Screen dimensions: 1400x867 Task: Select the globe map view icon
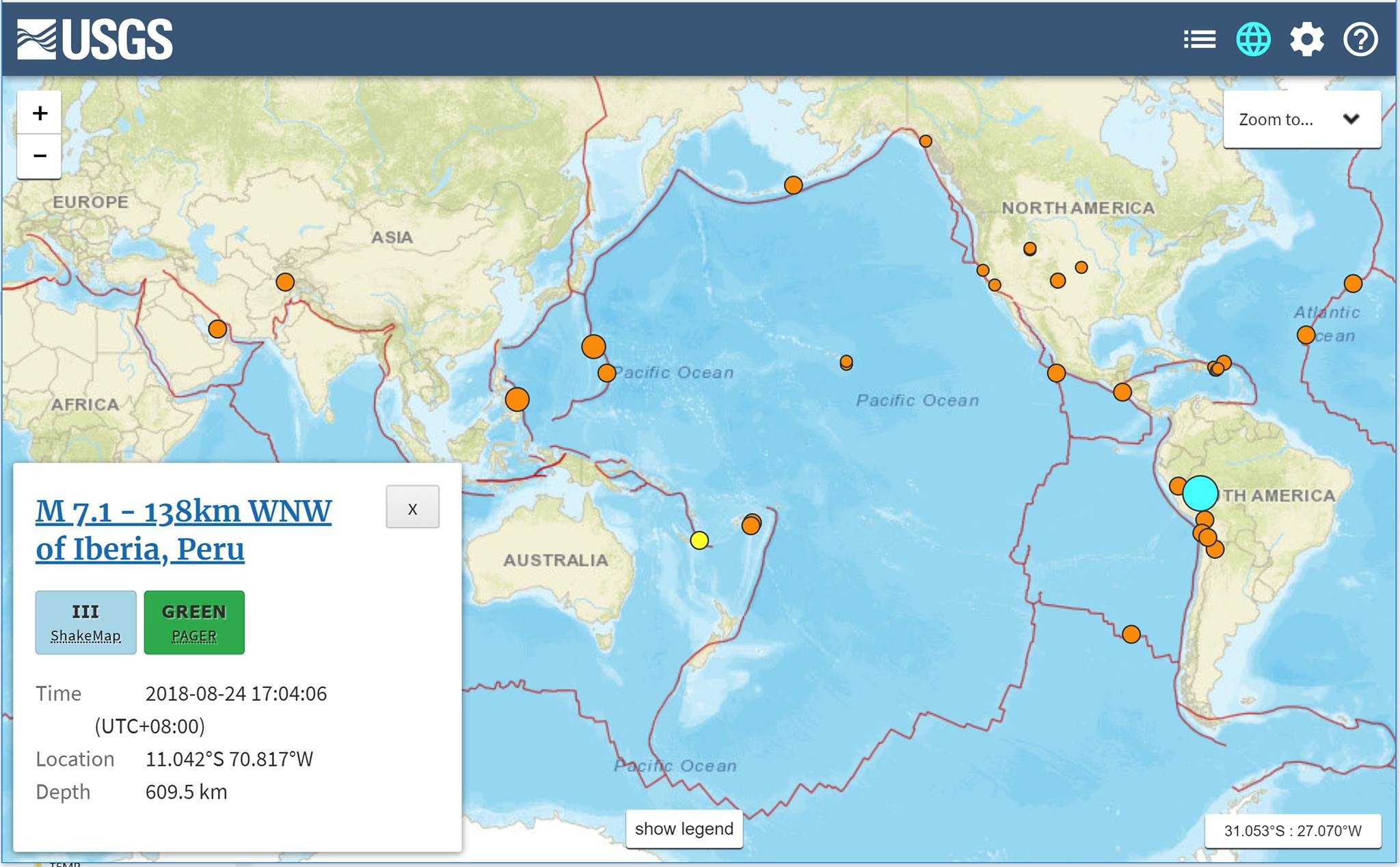1253,39
